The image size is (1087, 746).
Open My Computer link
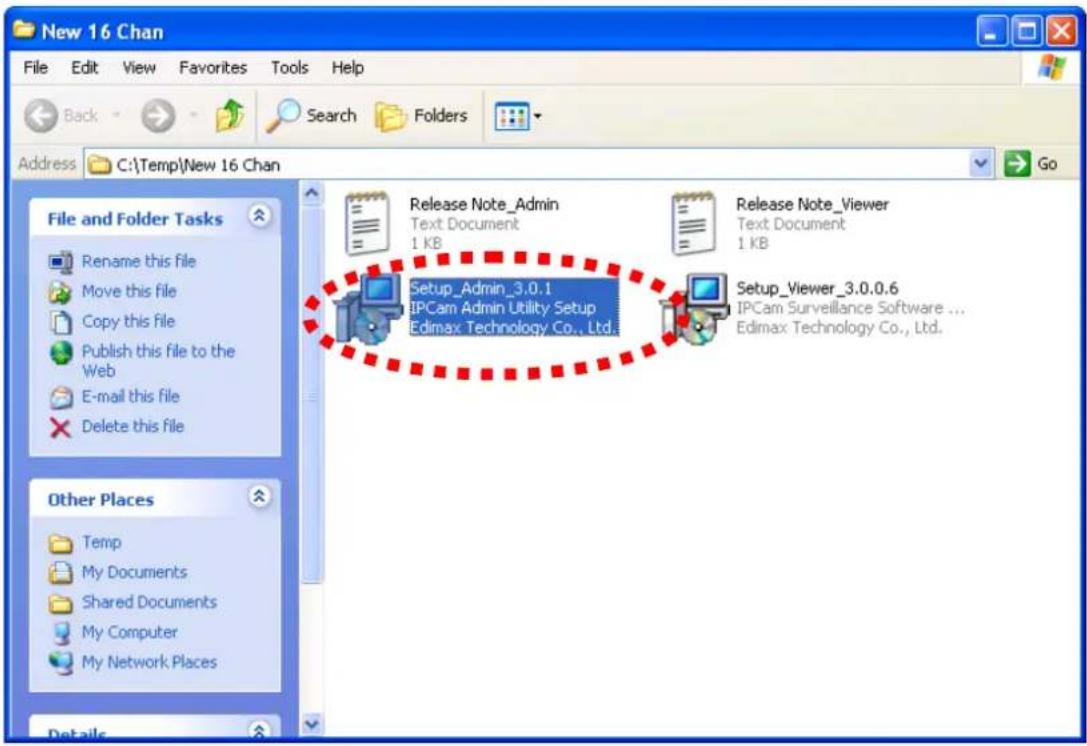coord(130,632)
